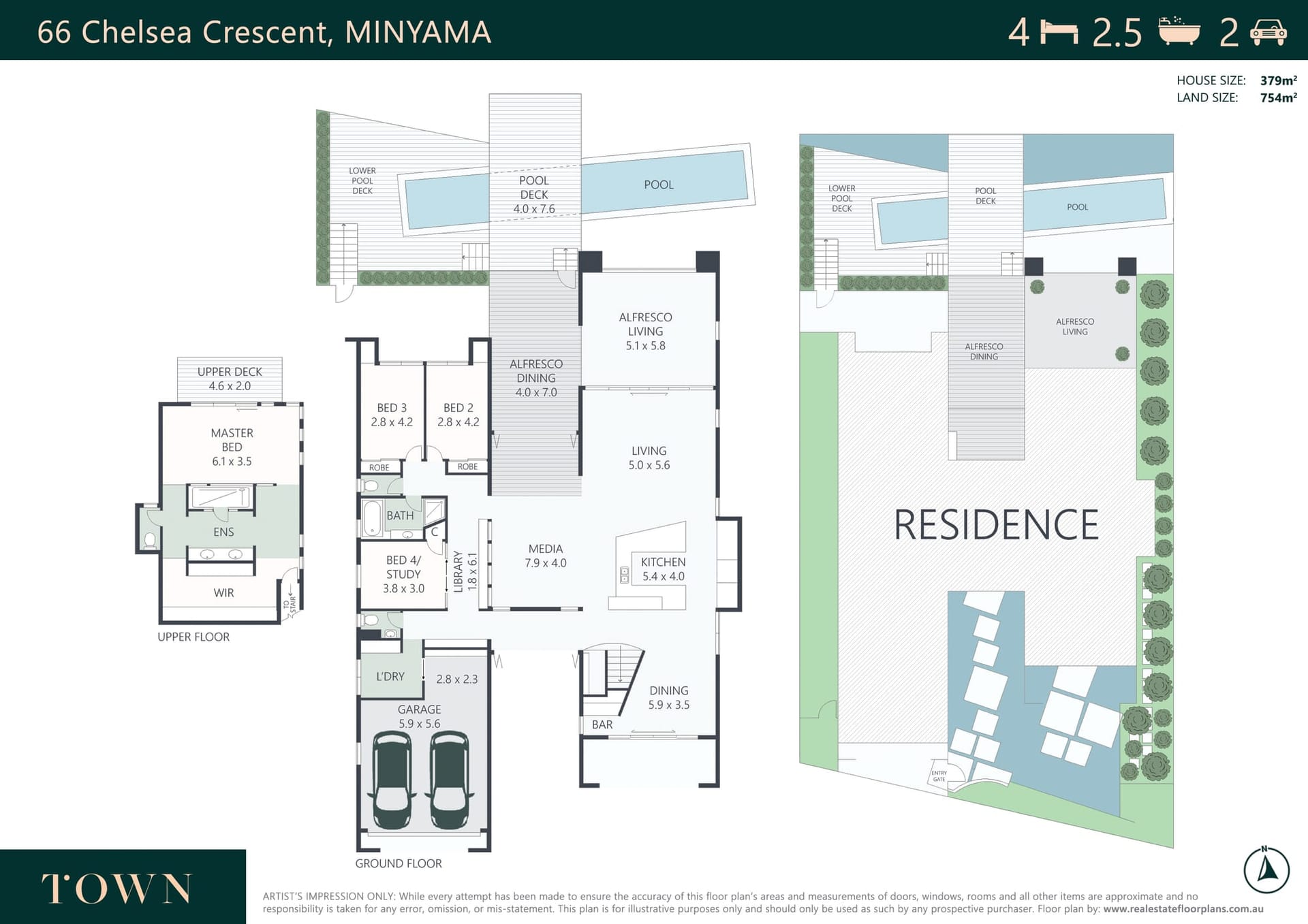Screen dimensions: 1308x924
Task: Select the UPPER DECK 4.6 x 2.0 label
Action: coord(230,379)
